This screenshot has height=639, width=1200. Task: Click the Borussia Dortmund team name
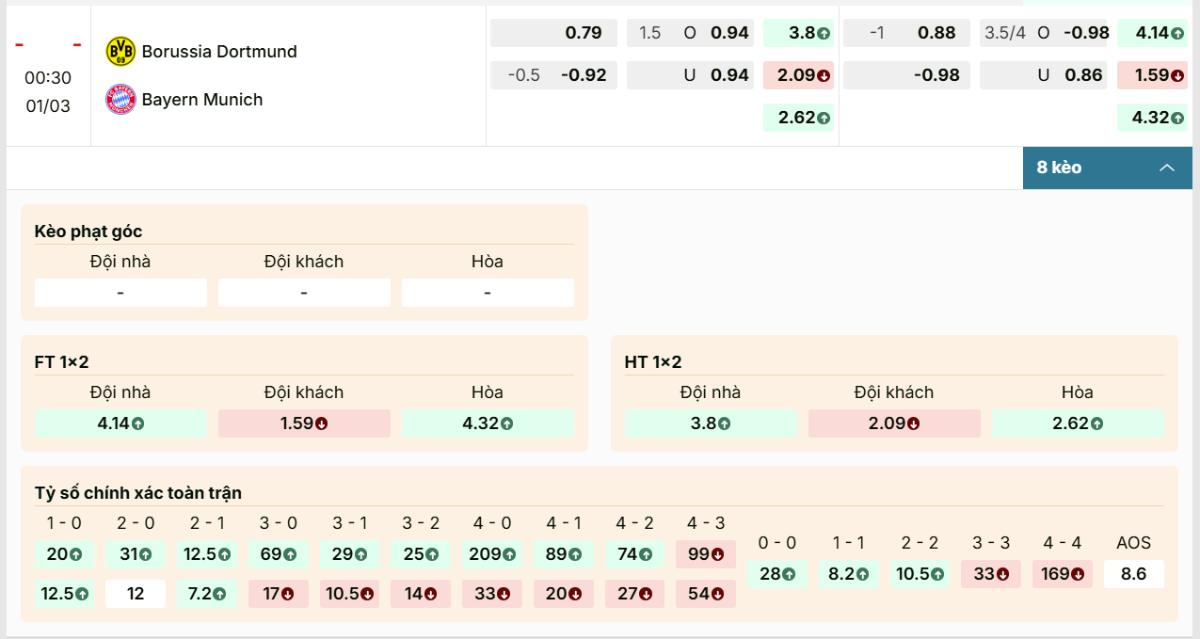219,51
